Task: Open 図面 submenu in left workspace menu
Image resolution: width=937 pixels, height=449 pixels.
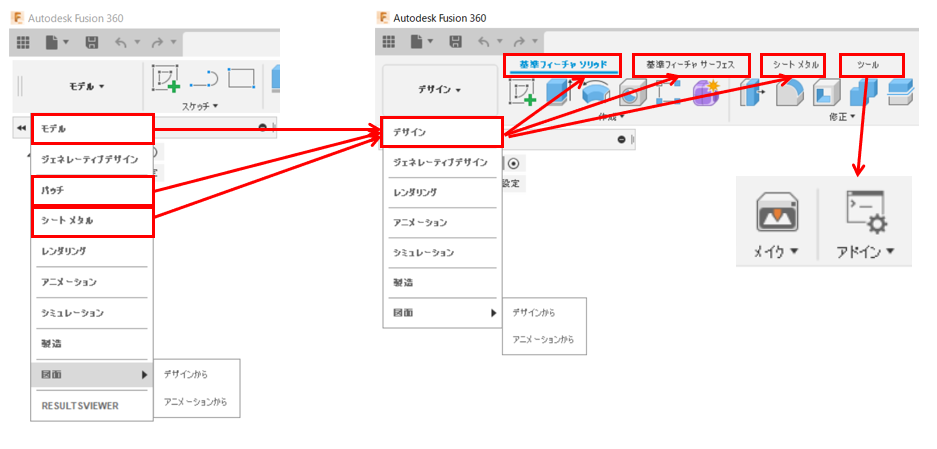Action: [x=92, y=375]
